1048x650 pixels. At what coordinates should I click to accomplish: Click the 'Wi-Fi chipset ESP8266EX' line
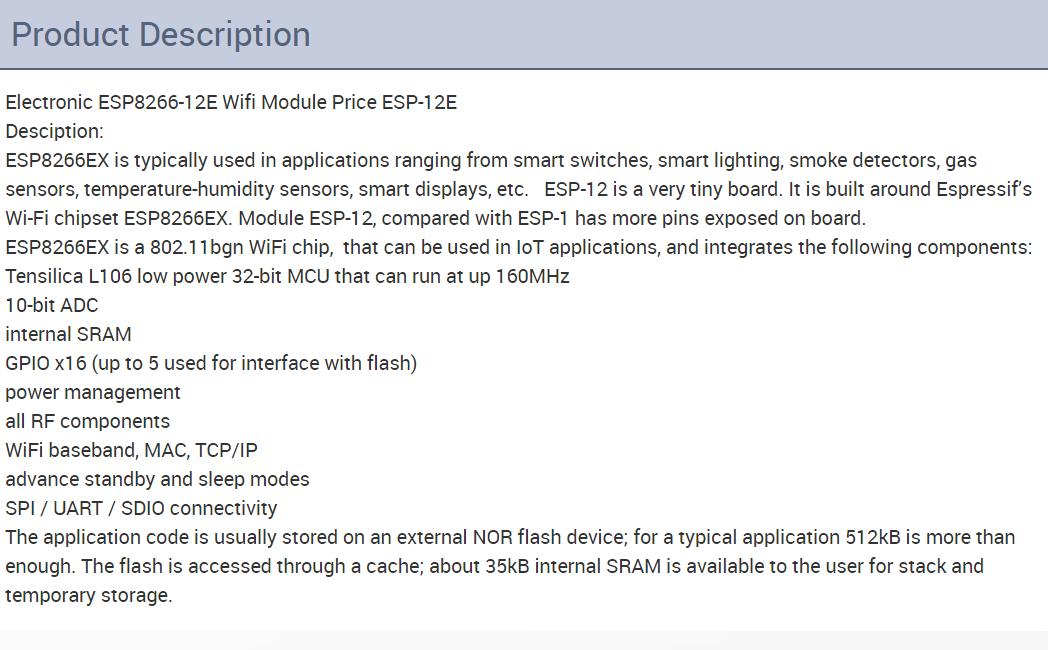coord(436,218)
